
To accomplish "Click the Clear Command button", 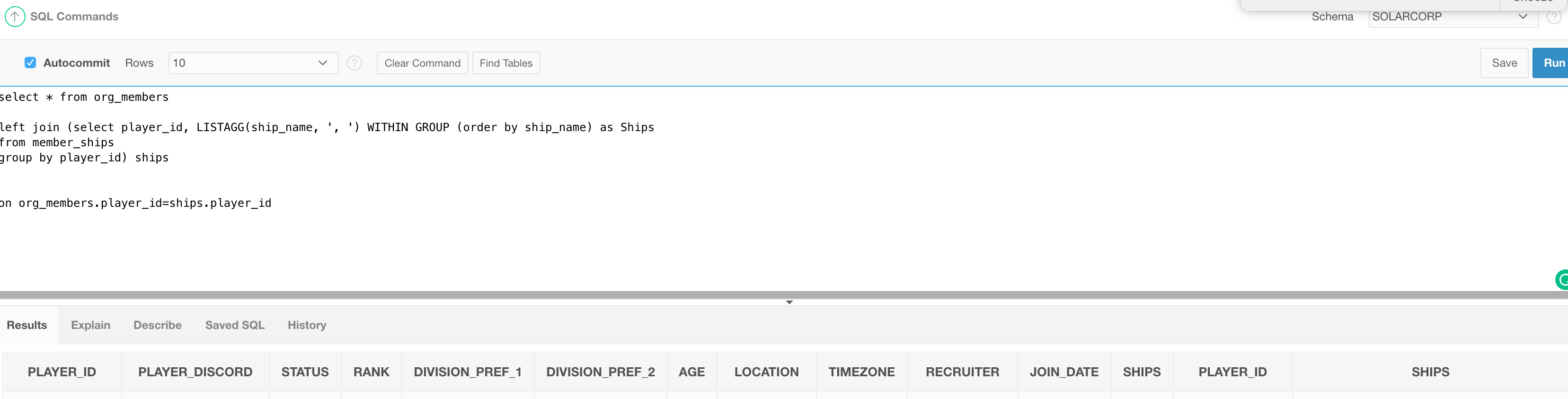I will click(422, 63).
